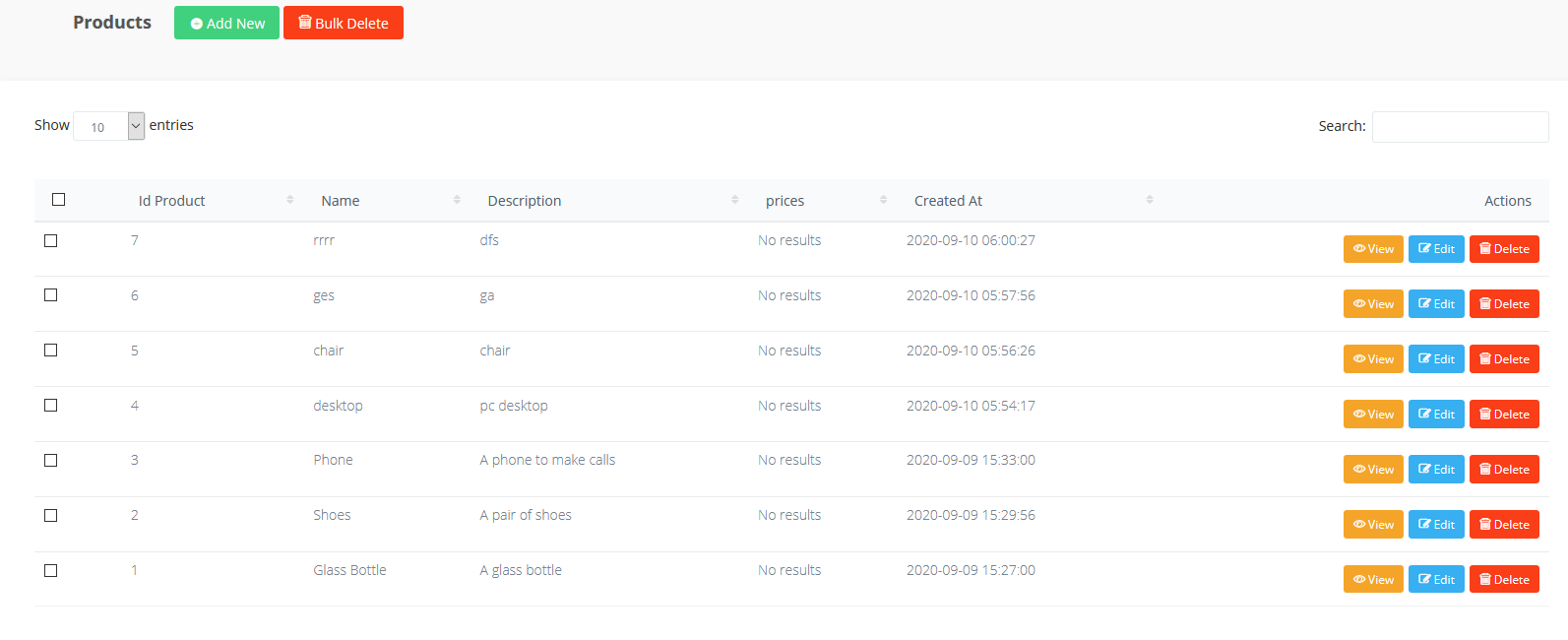Check the box for product ges
This screenshot has height=640, width=1568.
pyautogui.click(x=51, y=295)
